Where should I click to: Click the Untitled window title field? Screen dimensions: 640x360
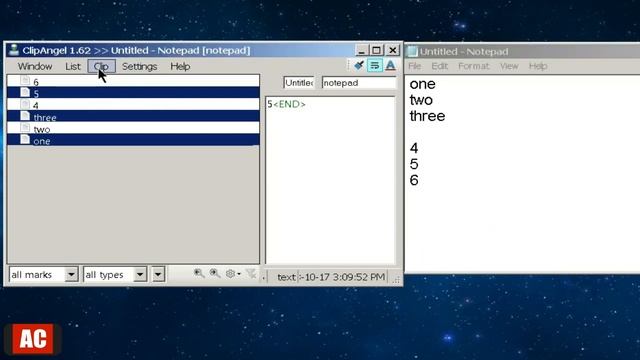click(x=299, y=83)
